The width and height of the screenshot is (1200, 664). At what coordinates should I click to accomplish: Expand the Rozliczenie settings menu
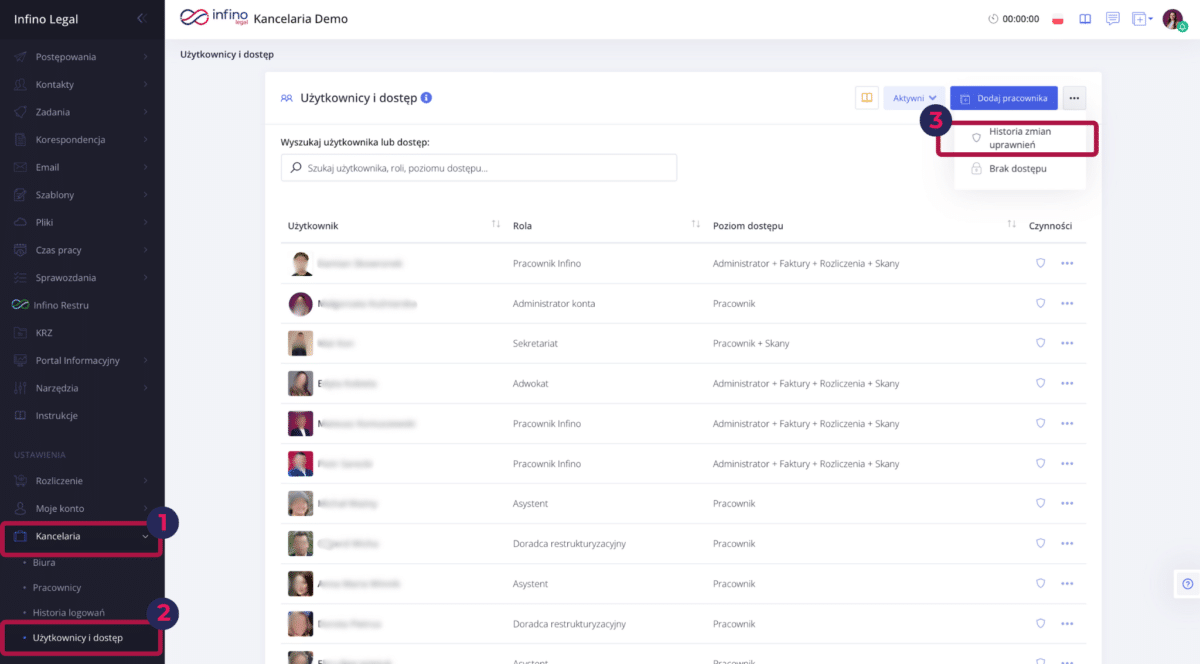coord(82,481)
